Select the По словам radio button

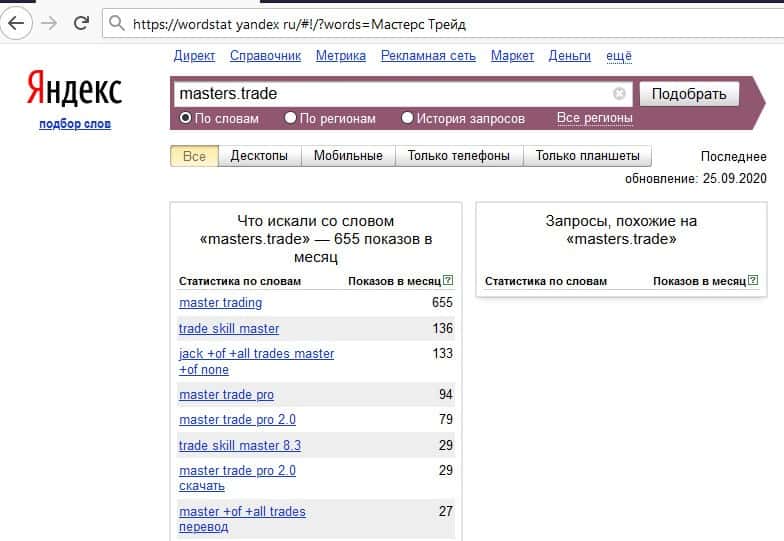click(x=186, y=118)
